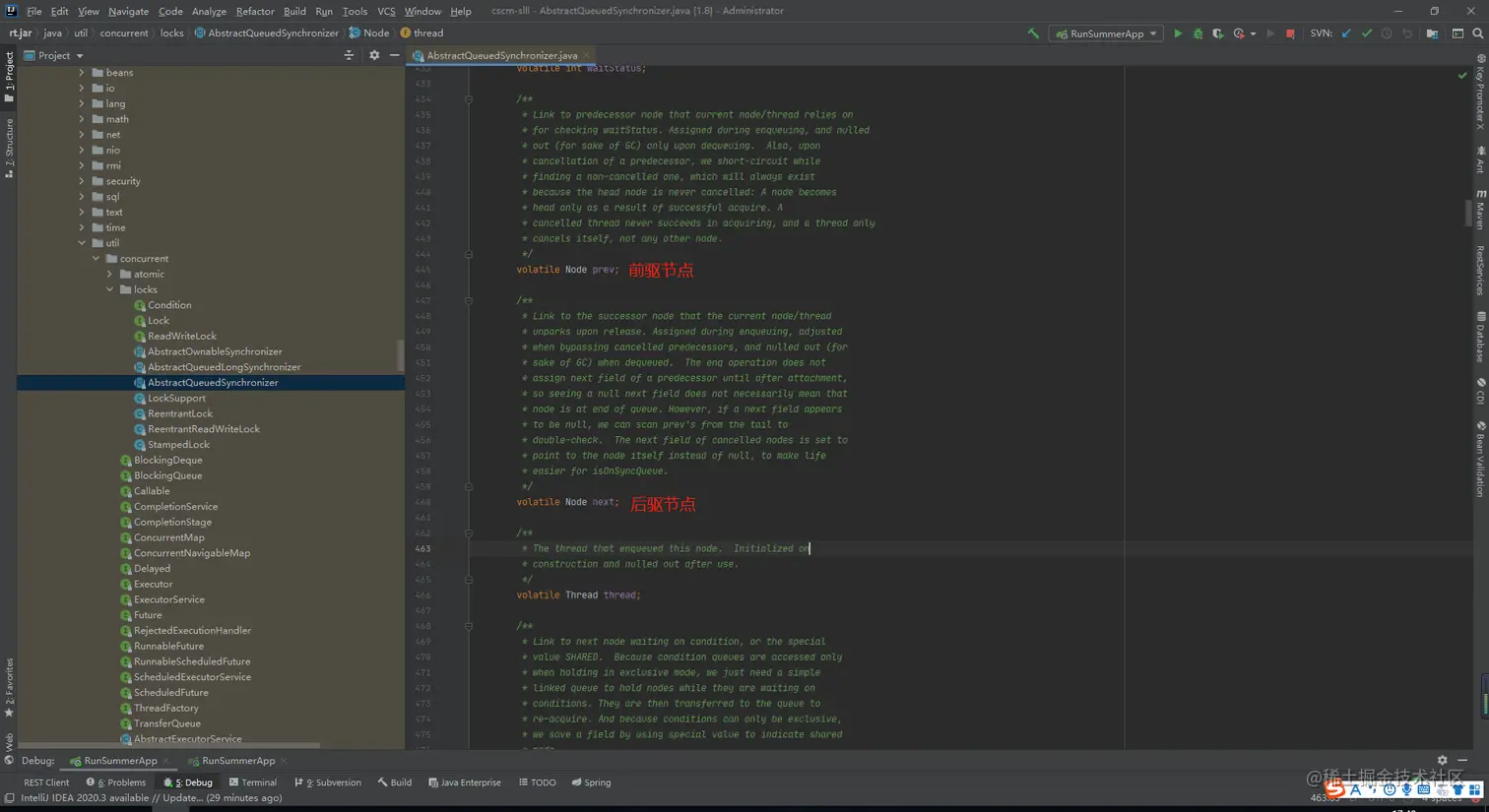Image resolution: width=1489 pixels, height=812 pixels.
Task: Toggle fold for thread field comment block
Action: point(469,533)
